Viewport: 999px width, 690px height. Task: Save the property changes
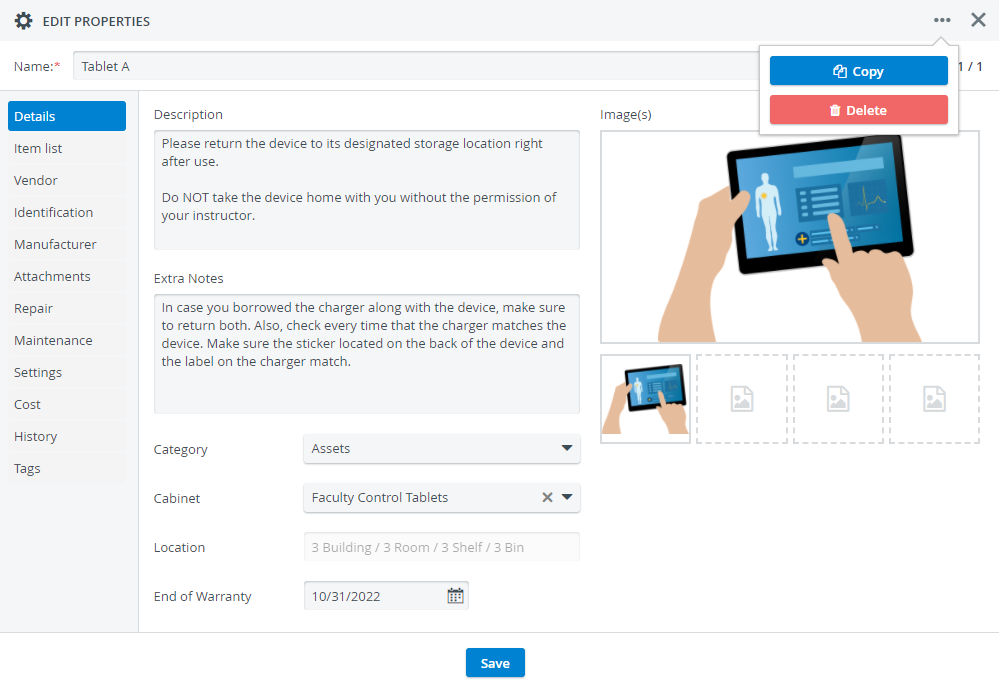pyautogui.click(x=495, y=663)
